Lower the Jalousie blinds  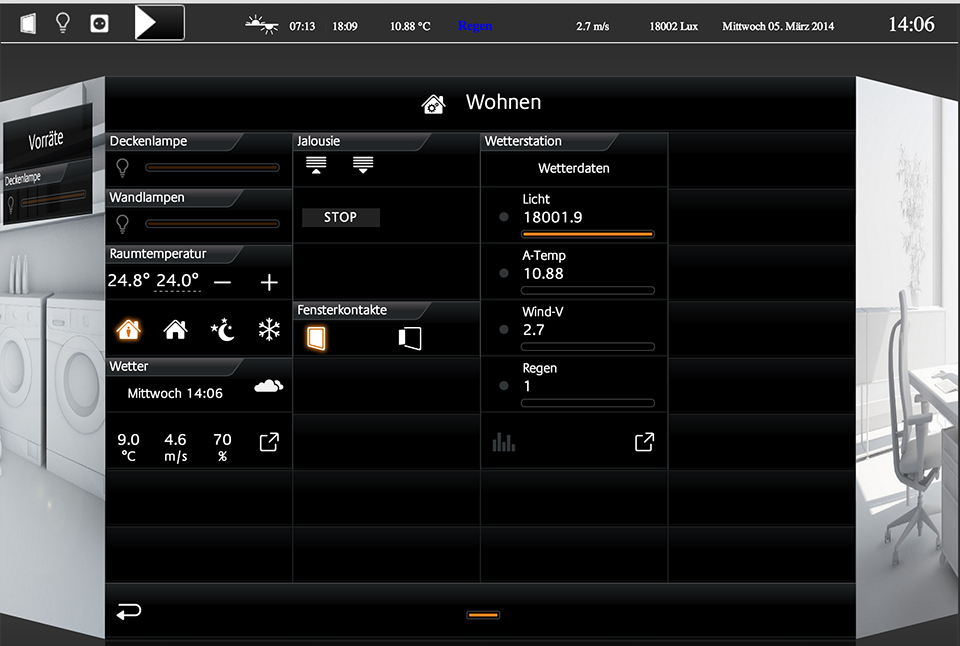363,166
